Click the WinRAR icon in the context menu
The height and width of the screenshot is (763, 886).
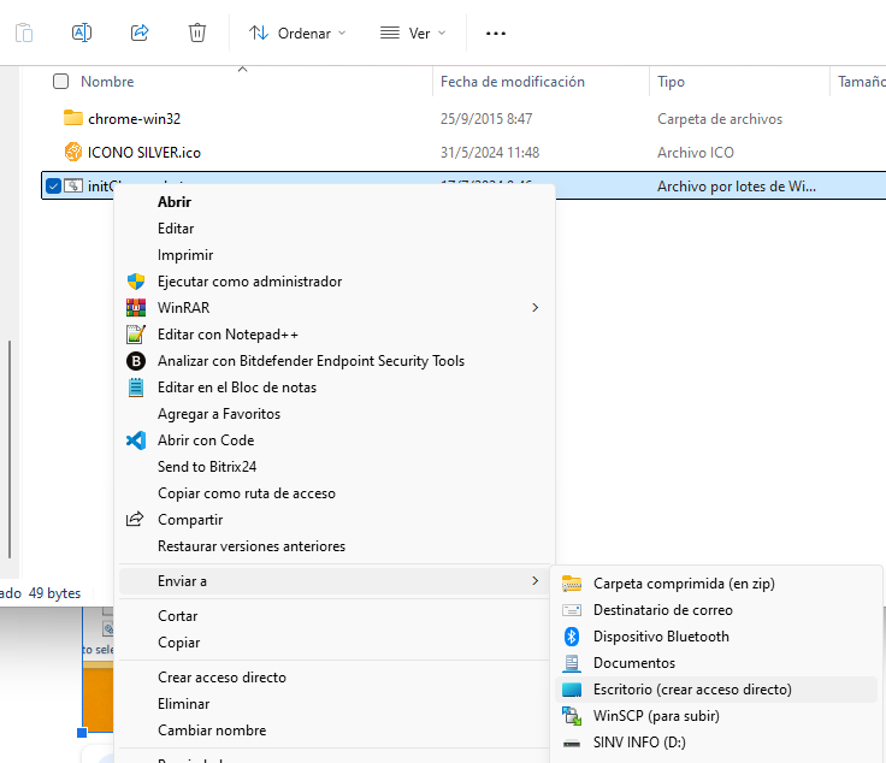[136, 307]
